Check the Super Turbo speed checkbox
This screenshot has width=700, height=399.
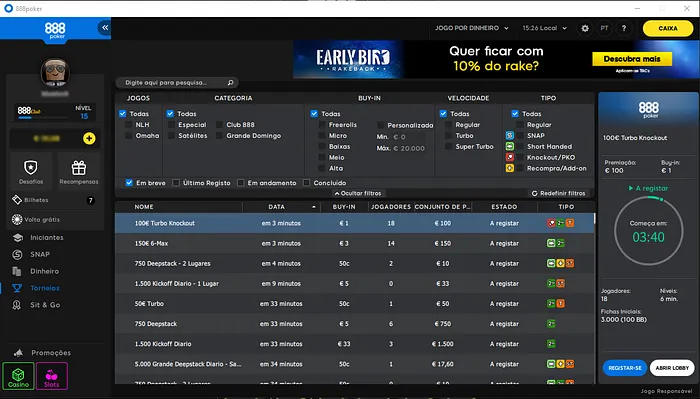click(x=448, y=146)
